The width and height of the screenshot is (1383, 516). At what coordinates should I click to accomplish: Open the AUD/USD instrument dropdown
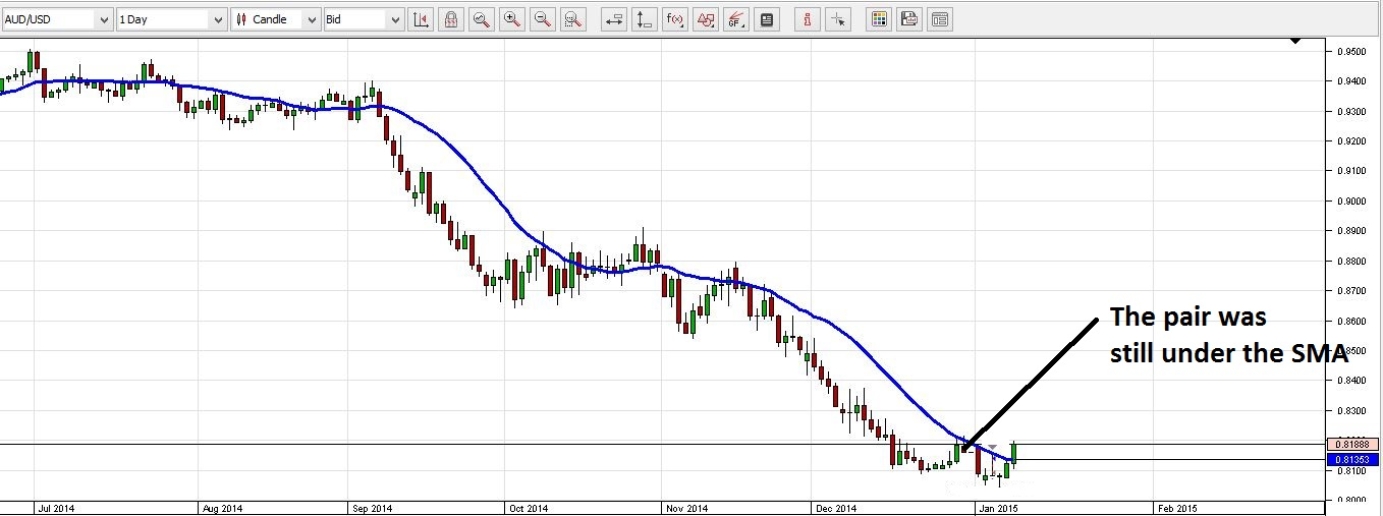(57, 19)
